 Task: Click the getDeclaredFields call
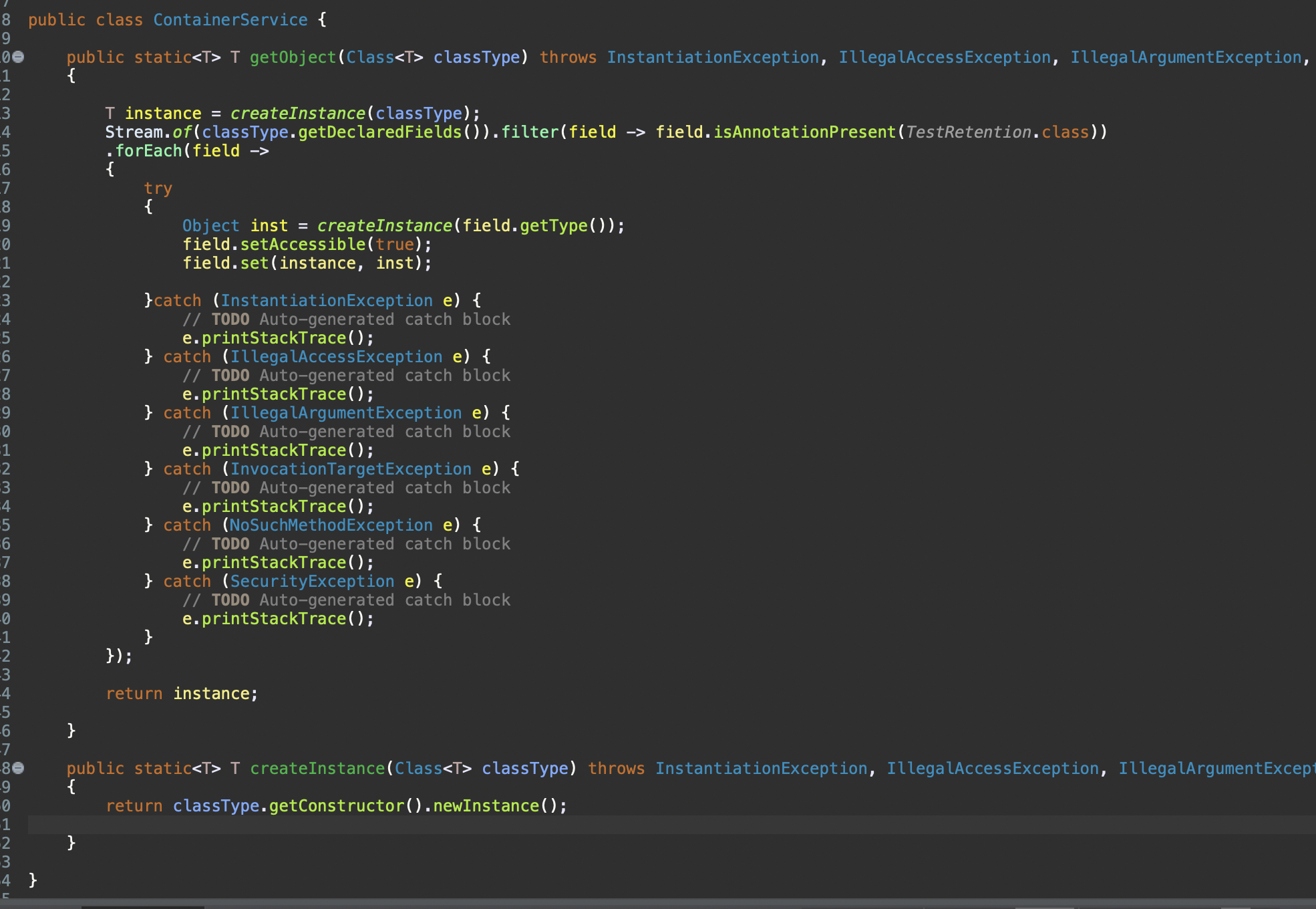pos(379,132)
